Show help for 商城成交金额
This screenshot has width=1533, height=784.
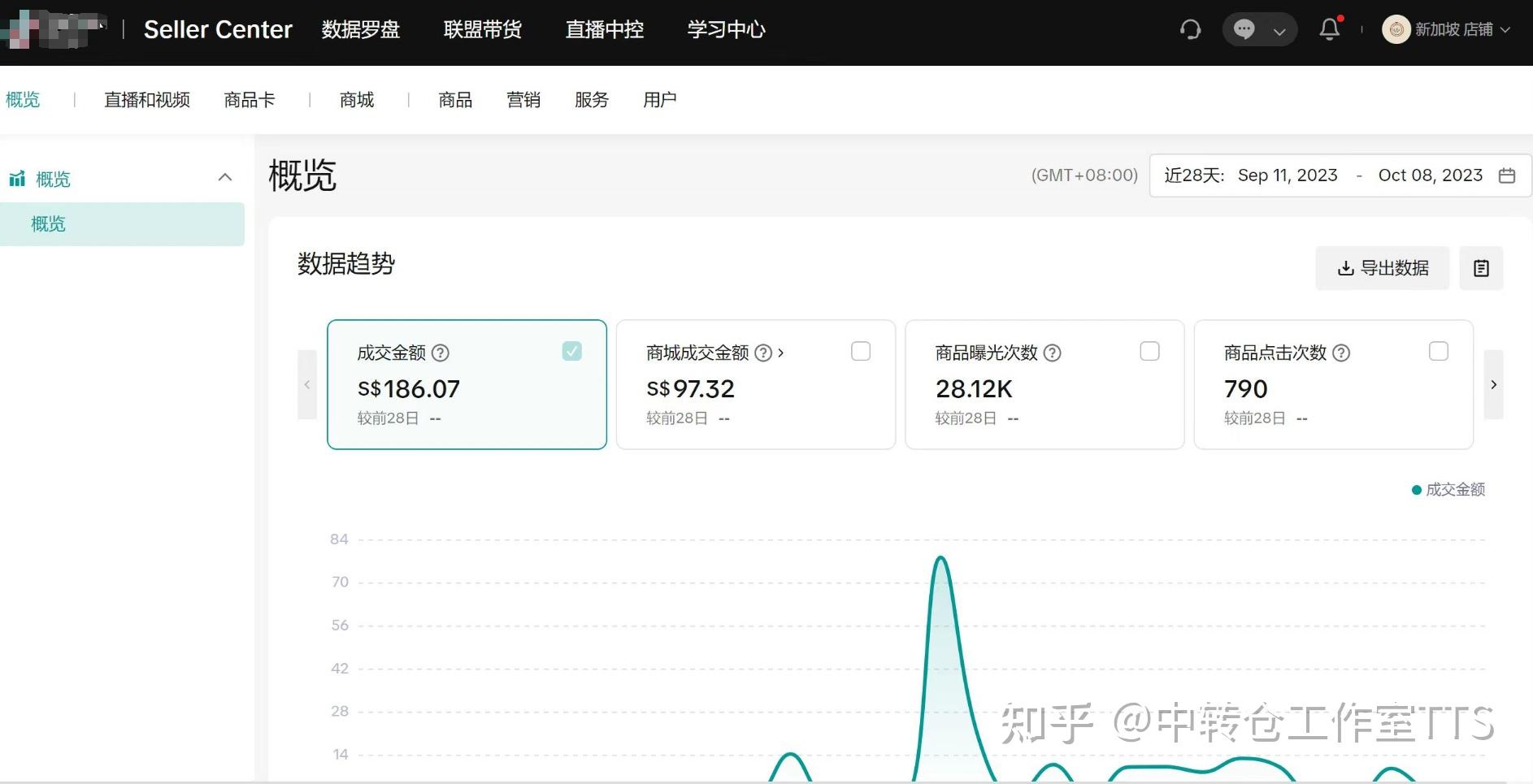tap(763, 353)
